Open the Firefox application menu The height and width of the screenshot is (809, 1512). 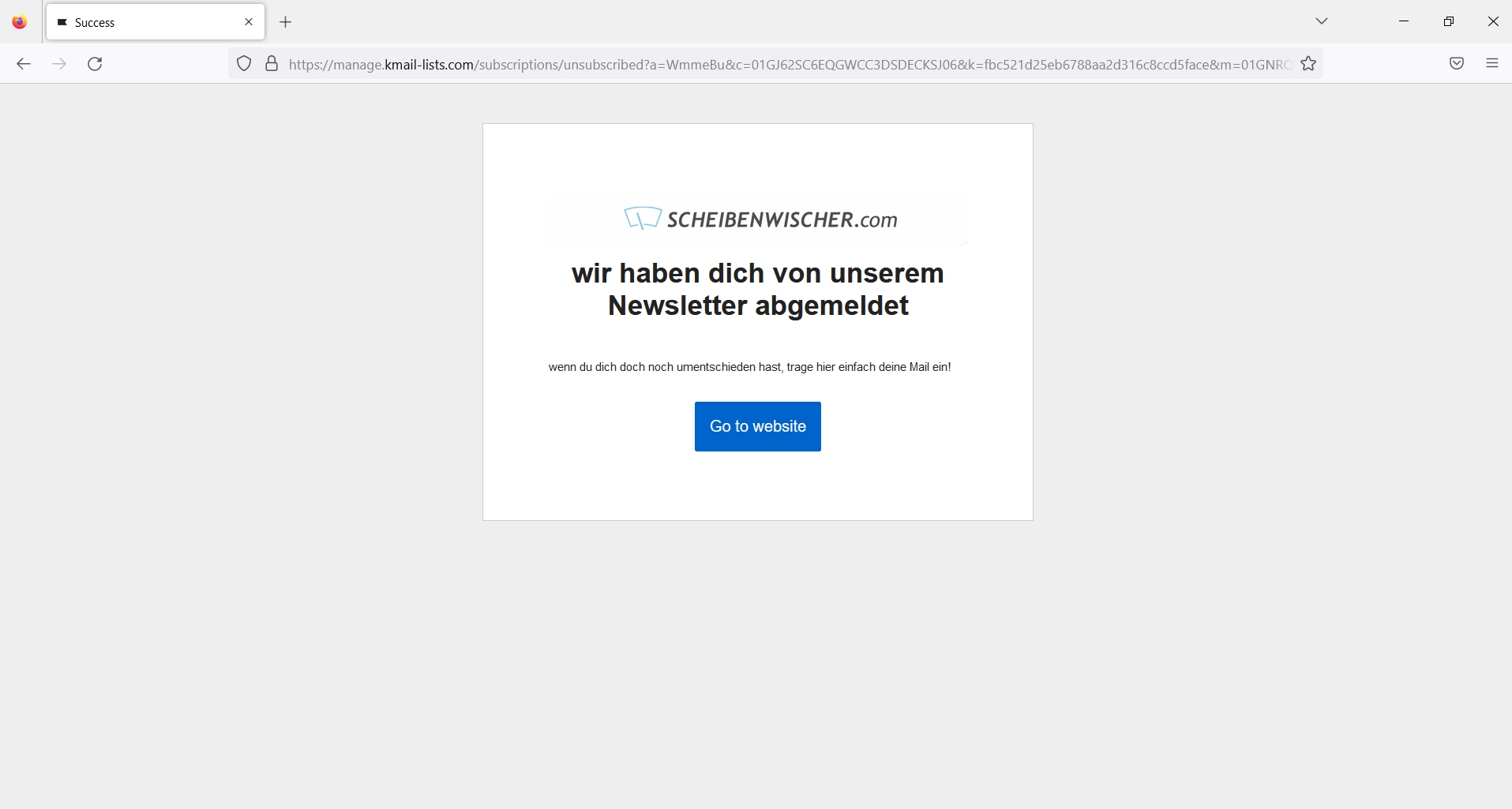(x=1491, y=63)
